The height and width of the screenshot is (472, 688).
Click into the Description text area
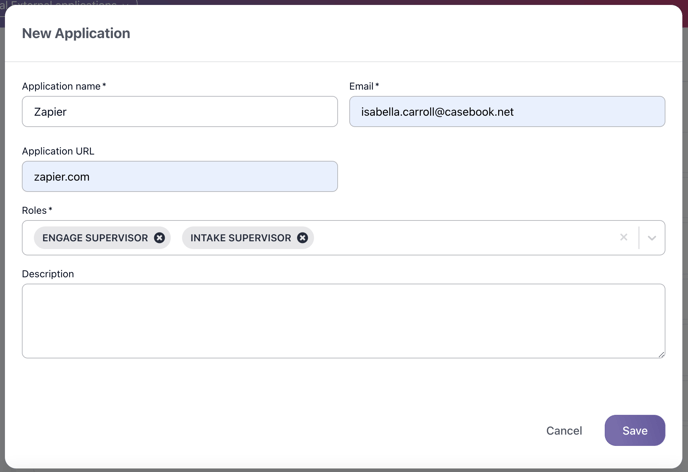tap(343, 321)
